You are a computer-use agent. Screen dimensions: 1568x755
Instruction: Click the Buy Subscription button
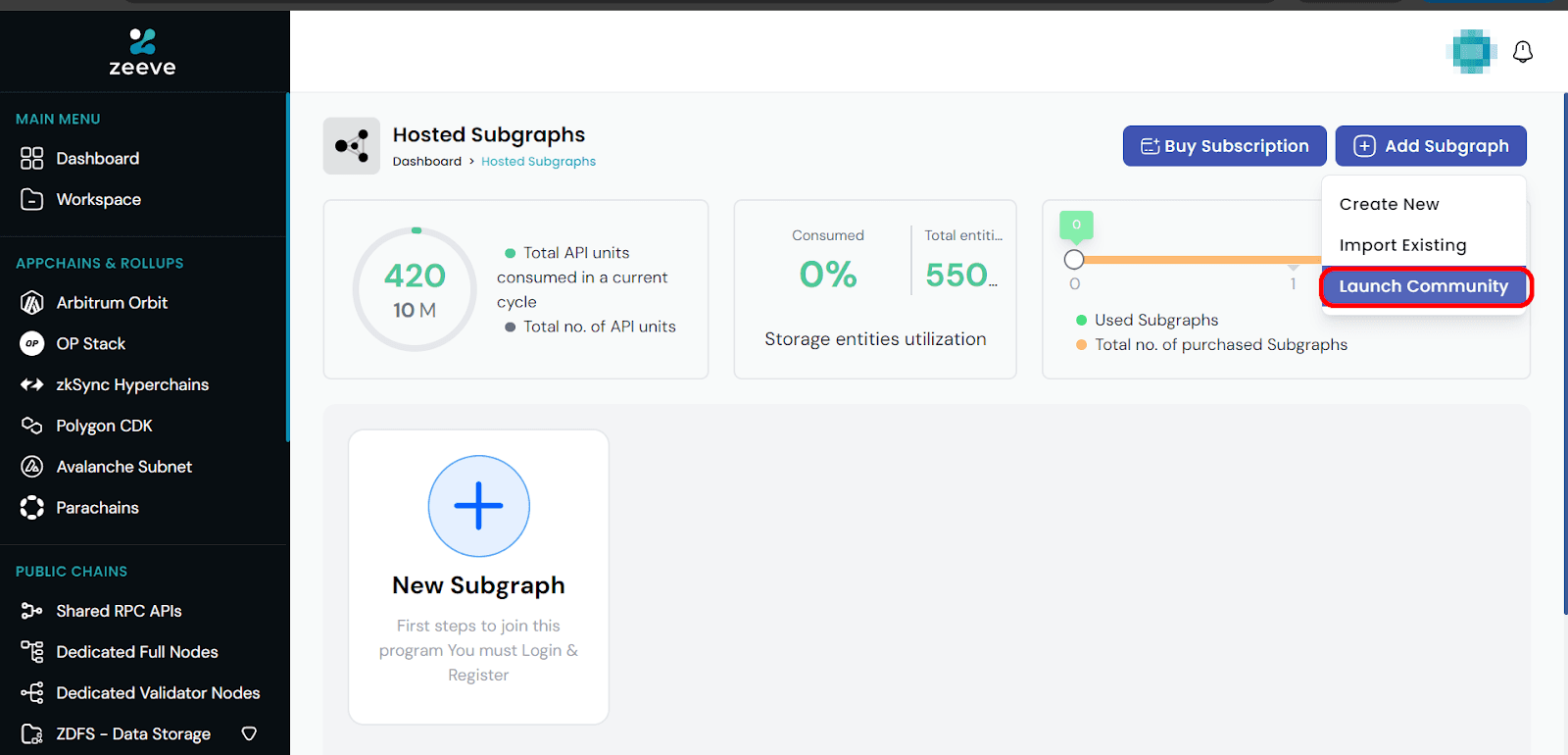(x=1224, y=146)
